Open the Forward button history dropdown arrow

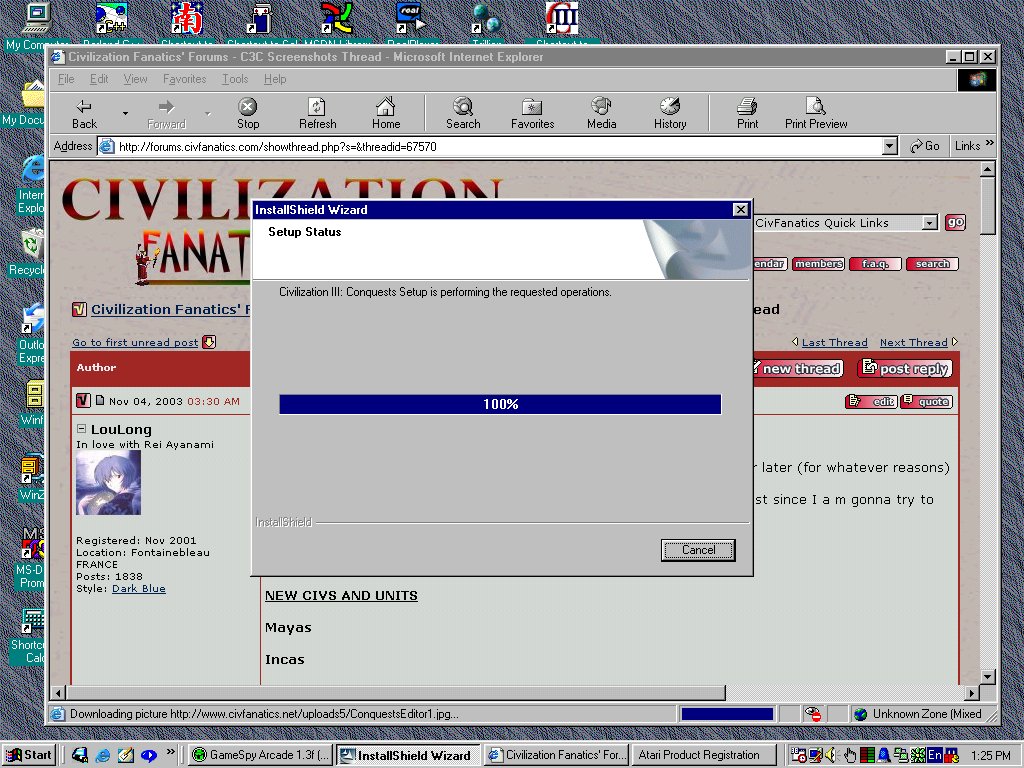pyautogui.click(x=208, y=114)
